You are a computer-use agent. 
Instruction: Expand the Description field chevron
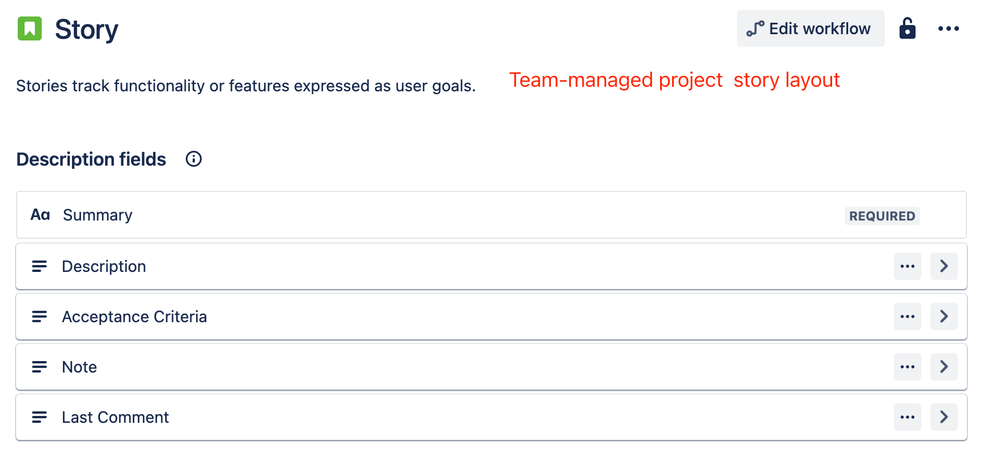944,266
